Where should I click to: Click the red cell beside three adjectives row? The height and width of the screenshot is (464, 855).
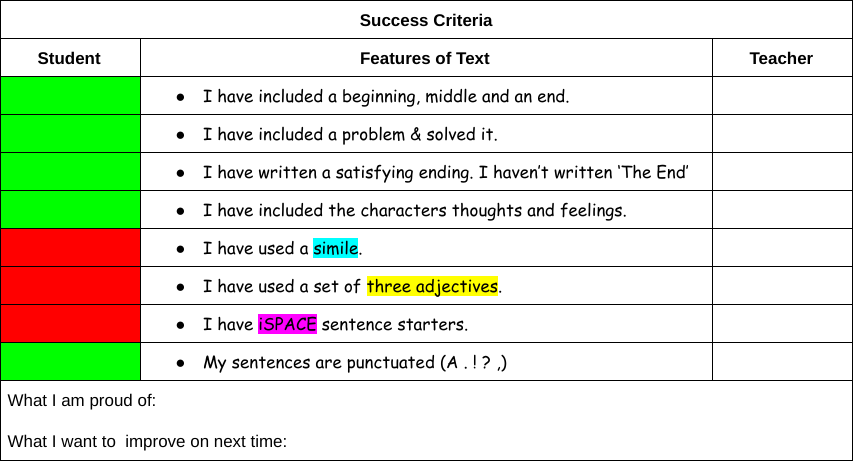70,286
